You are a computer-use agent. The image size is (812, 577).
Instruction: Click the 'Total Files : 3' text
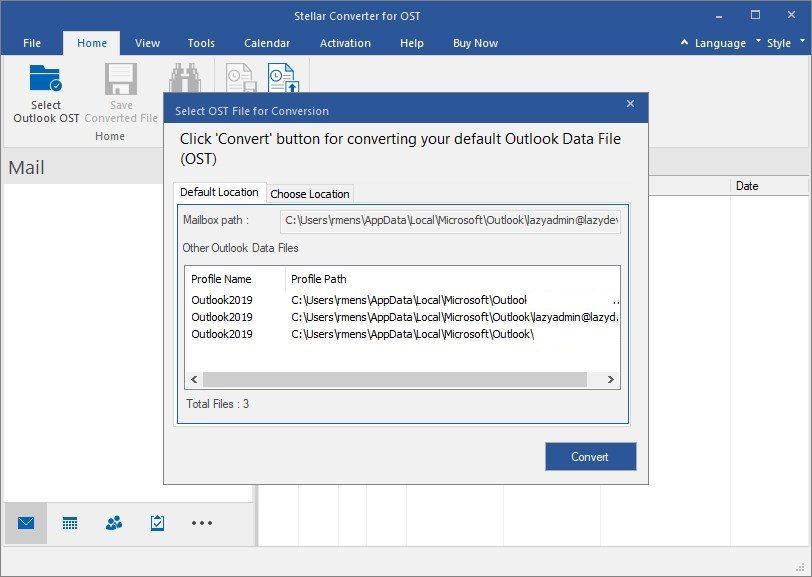218,404
